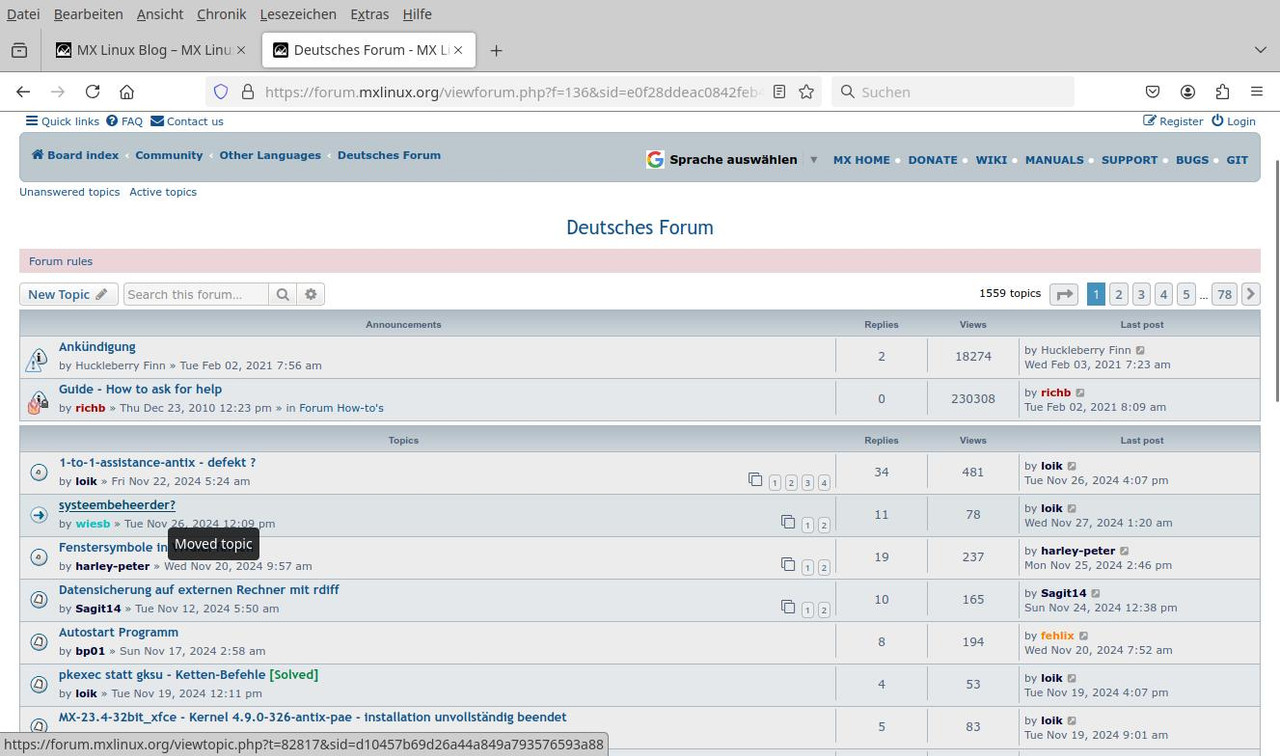Open a new browser tab
The width and height of the screenshot is (1280, 756).
point(496,50)
